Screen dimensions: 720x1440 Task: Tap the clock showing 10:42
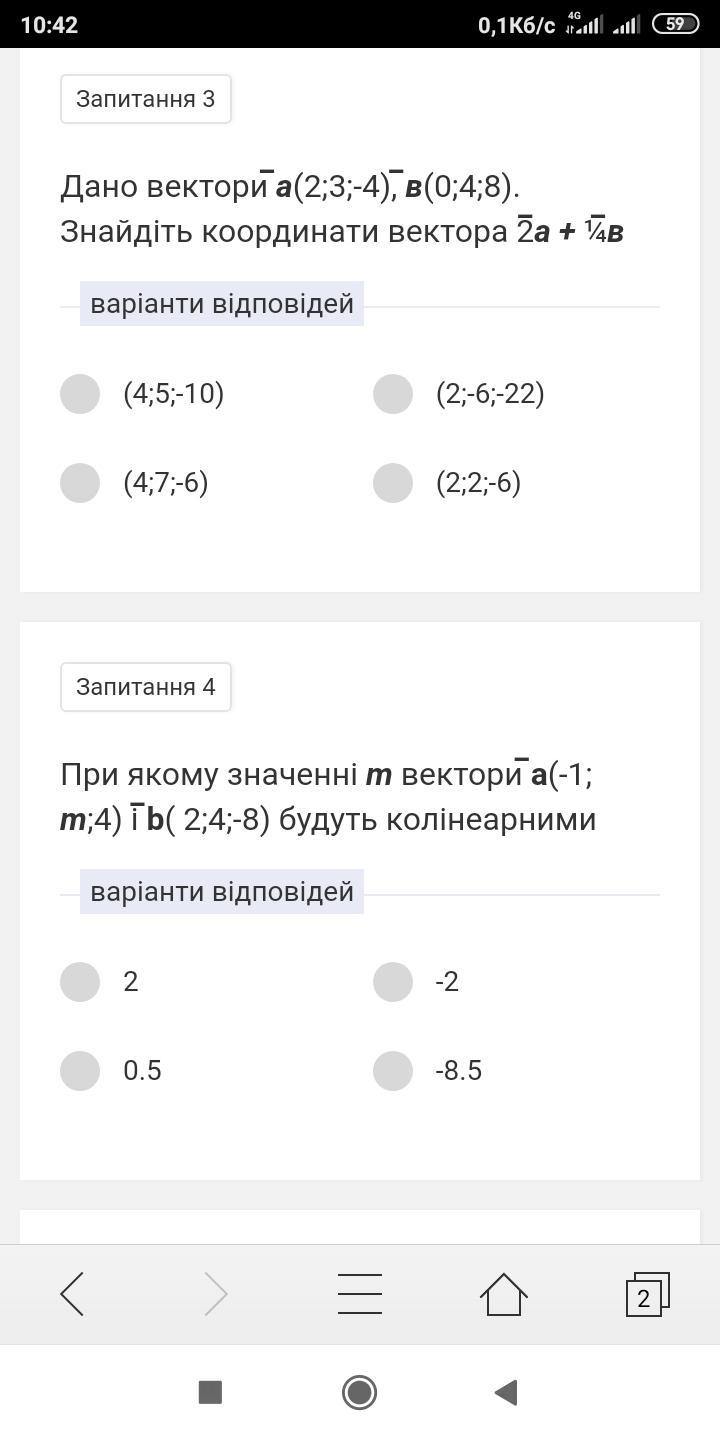click(49, 25)
